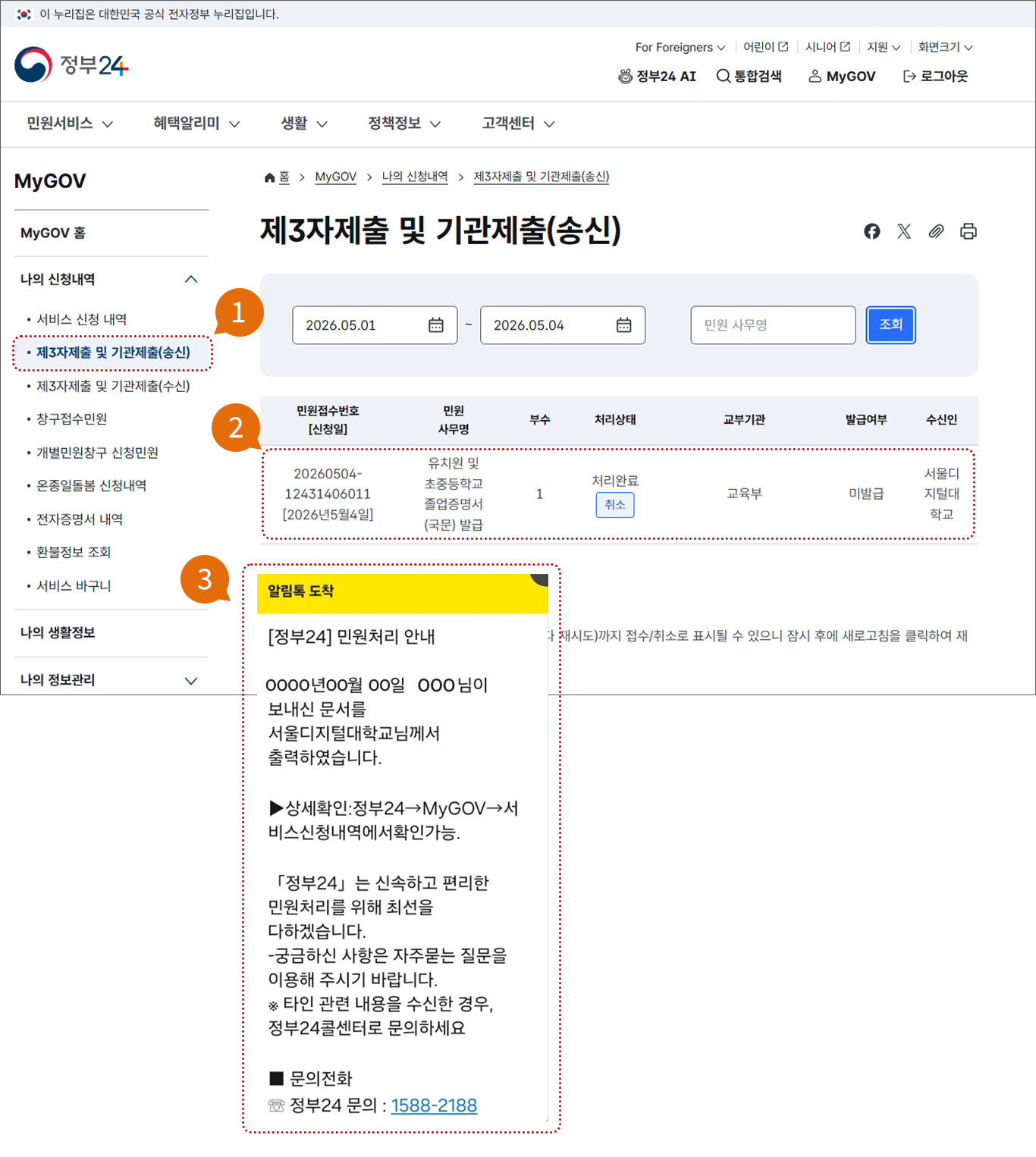Open end date calendar picker icon
This screenshot has height=1157, width=1036.
point(624,325)
